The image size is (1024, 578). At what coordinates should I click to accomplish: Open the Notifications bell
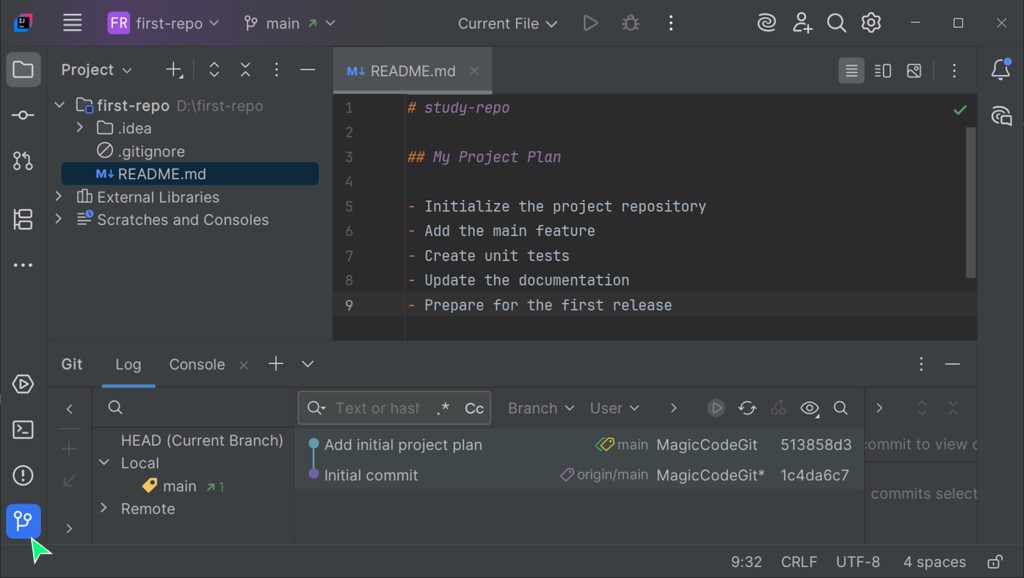click(1000, 69)
